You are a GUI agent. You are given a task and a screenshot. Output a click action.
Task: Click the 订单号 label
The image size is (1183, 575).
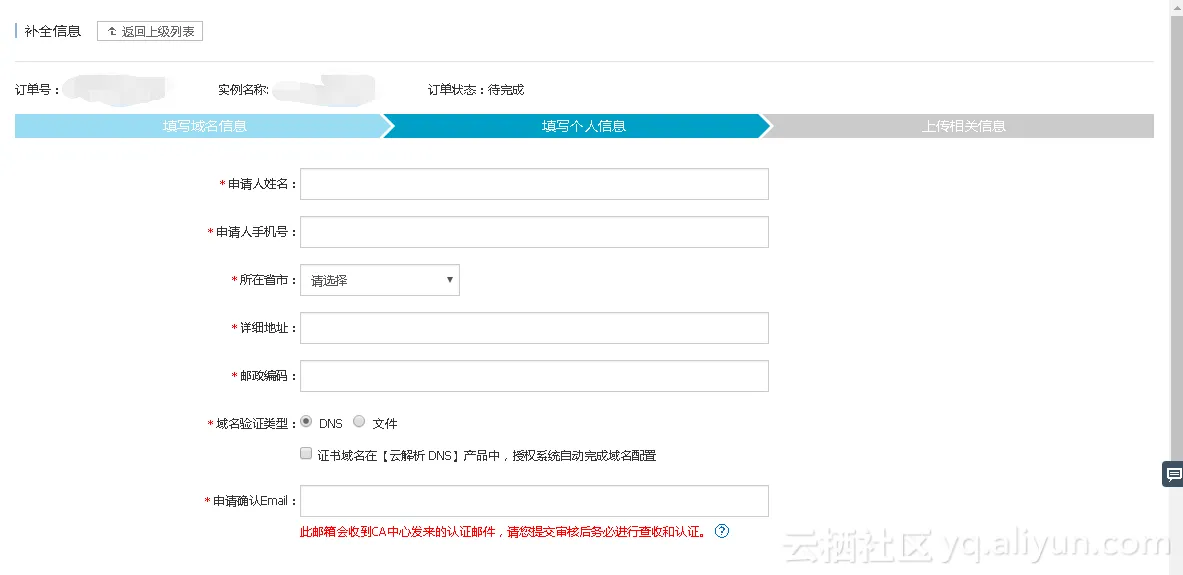[37, 90]
